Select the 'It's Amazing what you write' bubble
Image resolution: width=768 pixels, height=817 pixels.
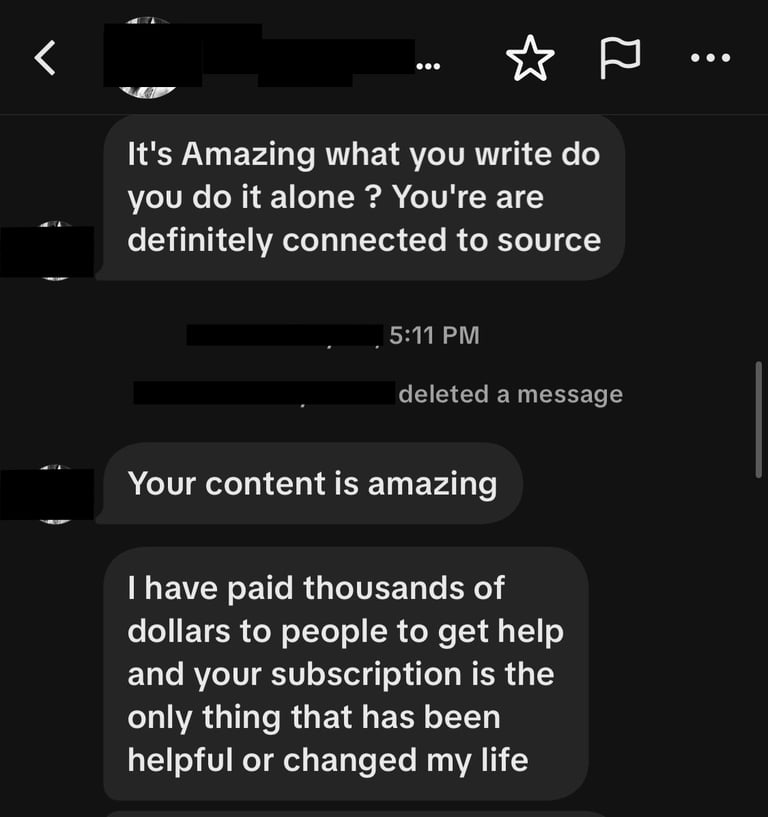(x=364, y=197)
